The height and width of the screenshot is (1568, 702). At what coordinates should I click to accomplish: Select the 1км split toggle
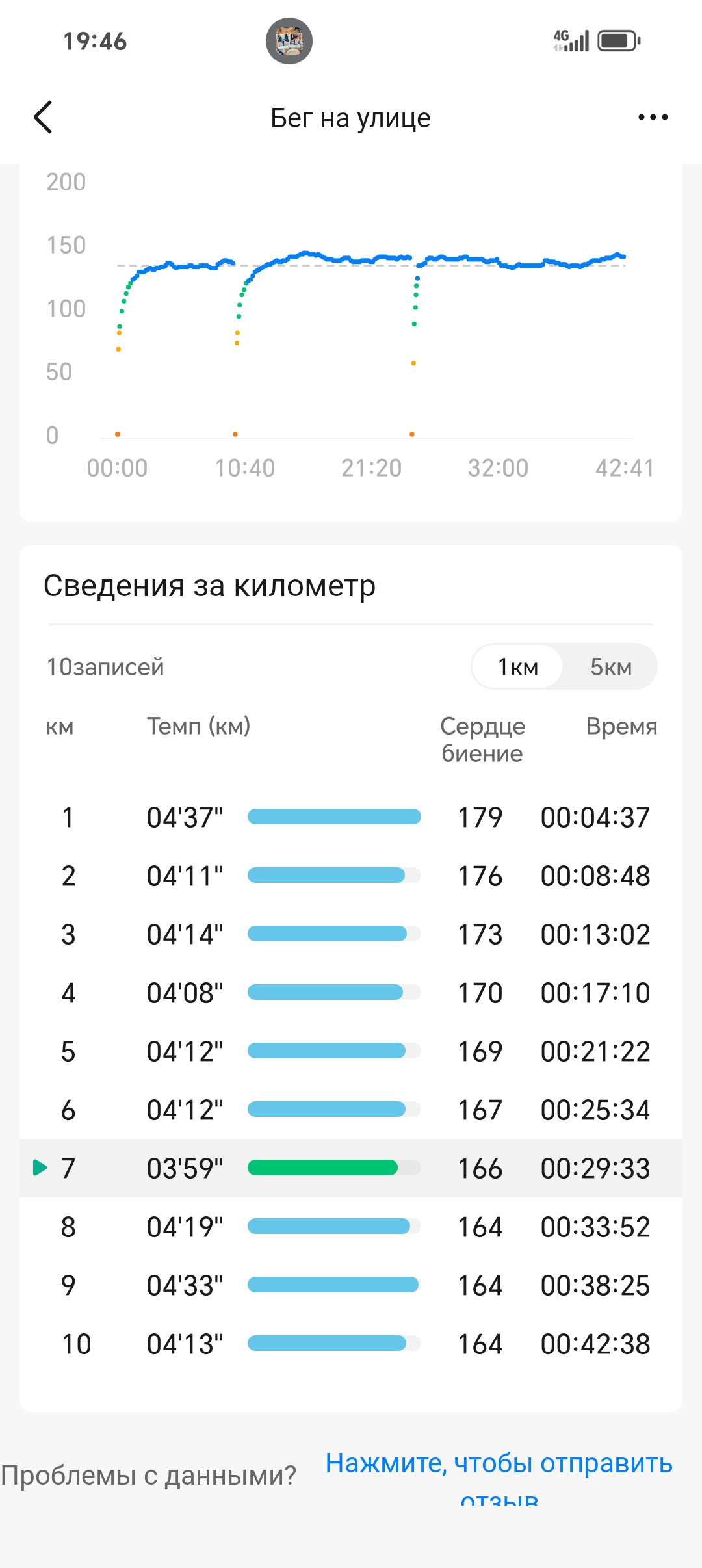point(517,667)
